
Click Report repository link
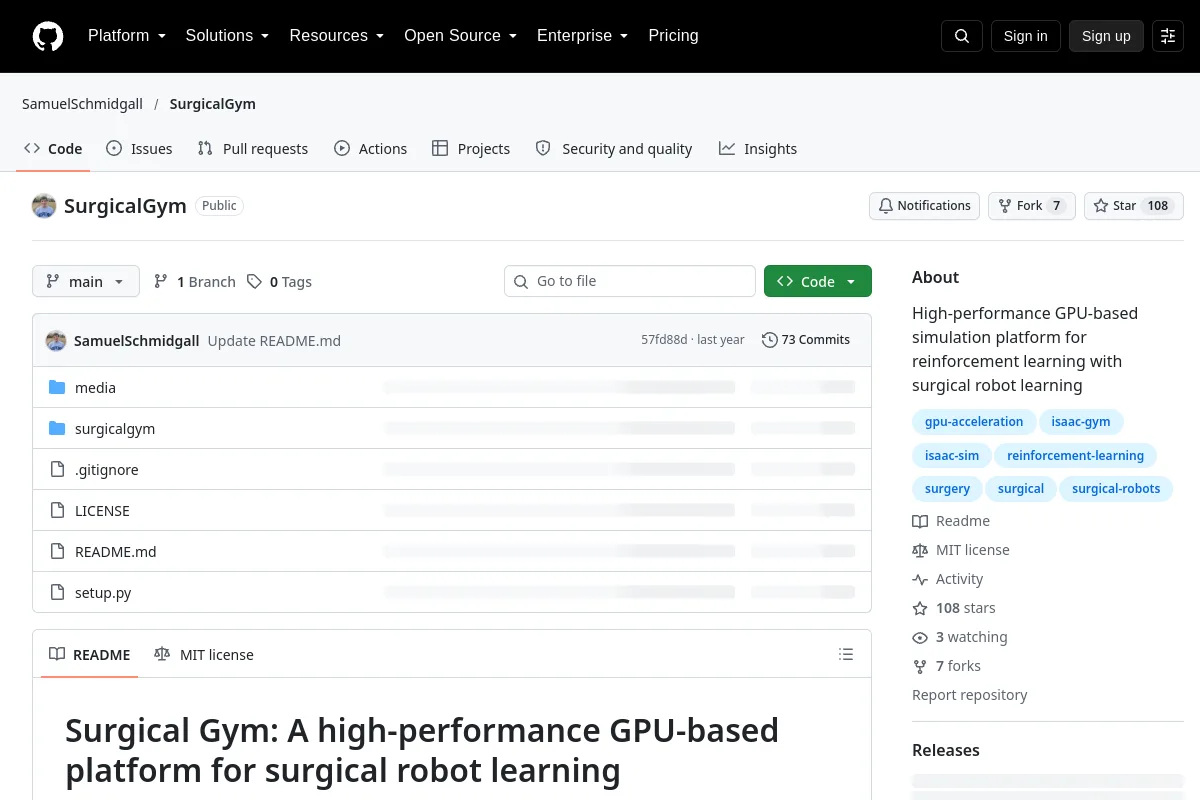969,695
